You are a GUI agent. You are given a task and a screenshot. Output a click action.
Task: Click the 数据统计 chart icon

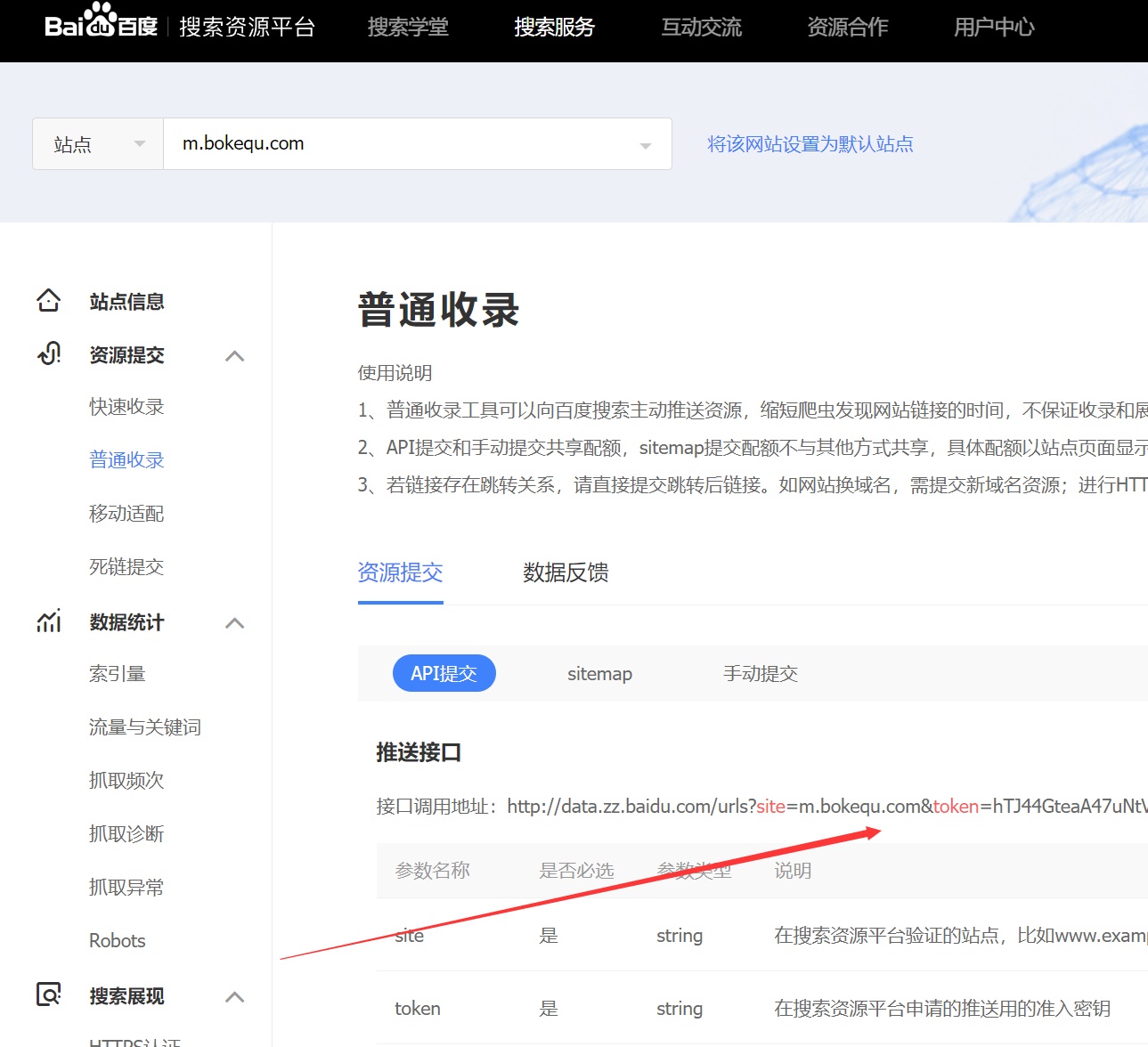[x=49, y=621]
